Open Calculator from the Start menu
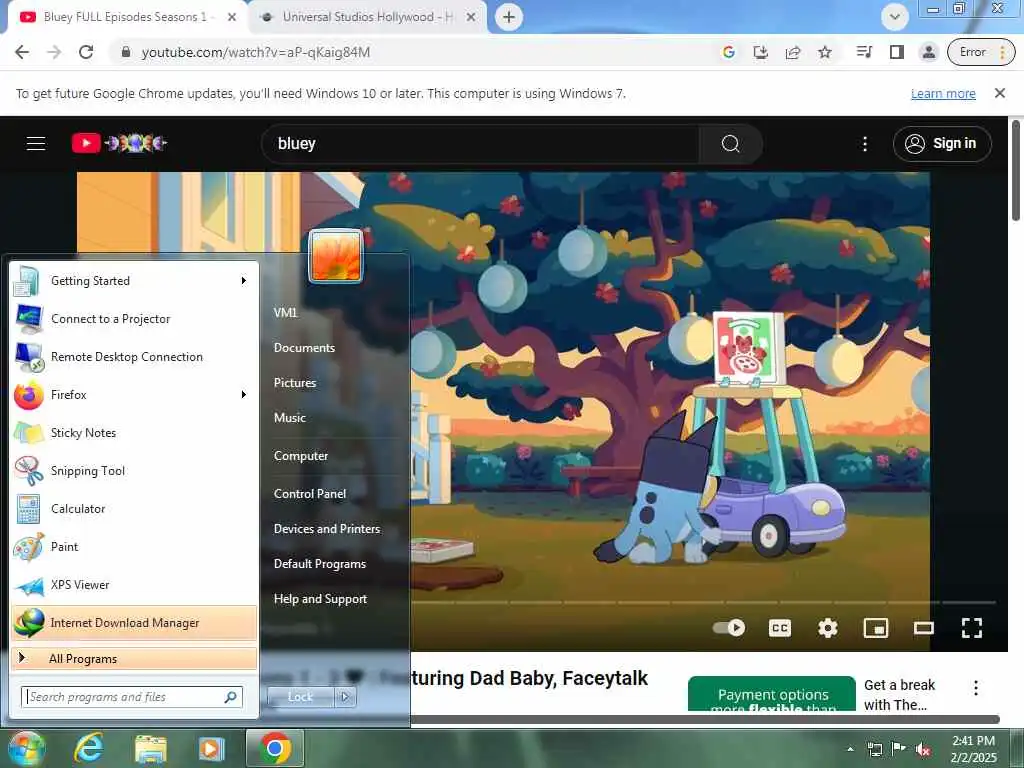 134,509
